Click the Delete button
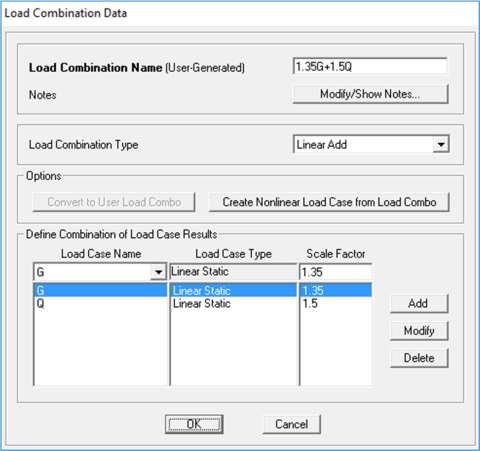The width and height of the screenshot is (480, 451). tap(419, 358)
